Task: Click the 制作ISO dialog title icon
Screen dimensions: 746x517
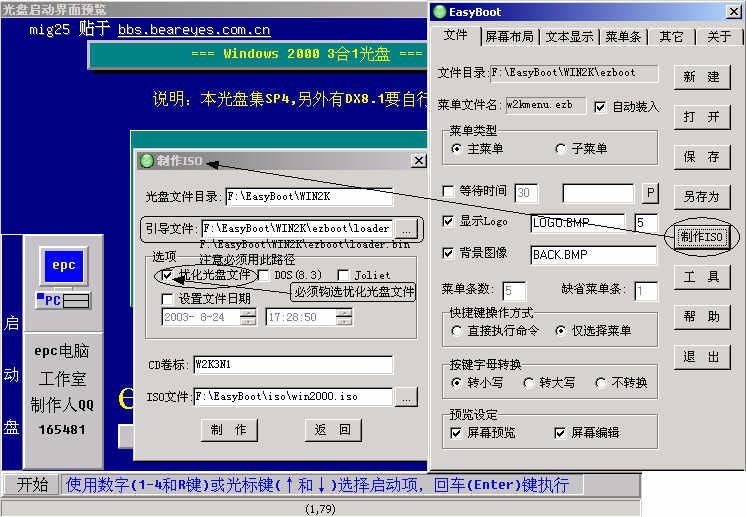Action: (x=147, y=161)
